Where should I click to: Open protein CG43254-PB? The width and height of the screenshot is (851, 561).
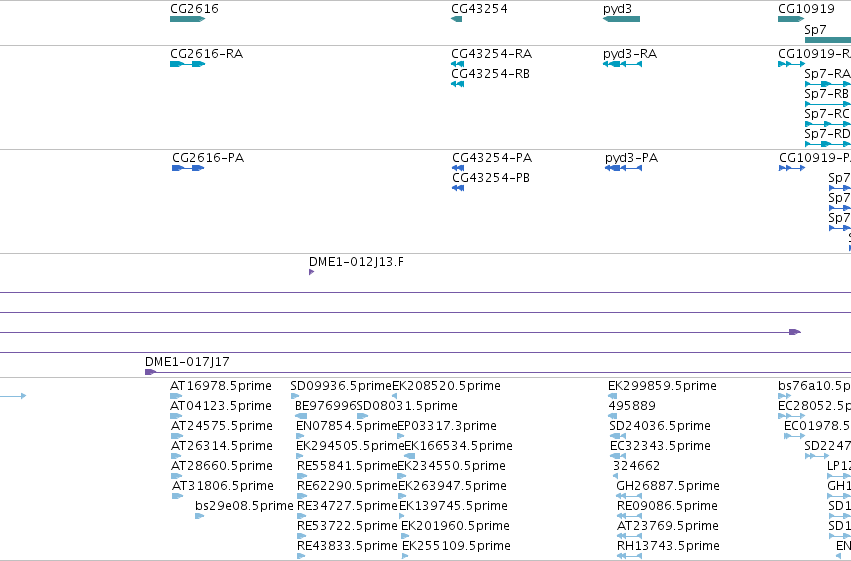pyautogui.click(x=491, y=178)
